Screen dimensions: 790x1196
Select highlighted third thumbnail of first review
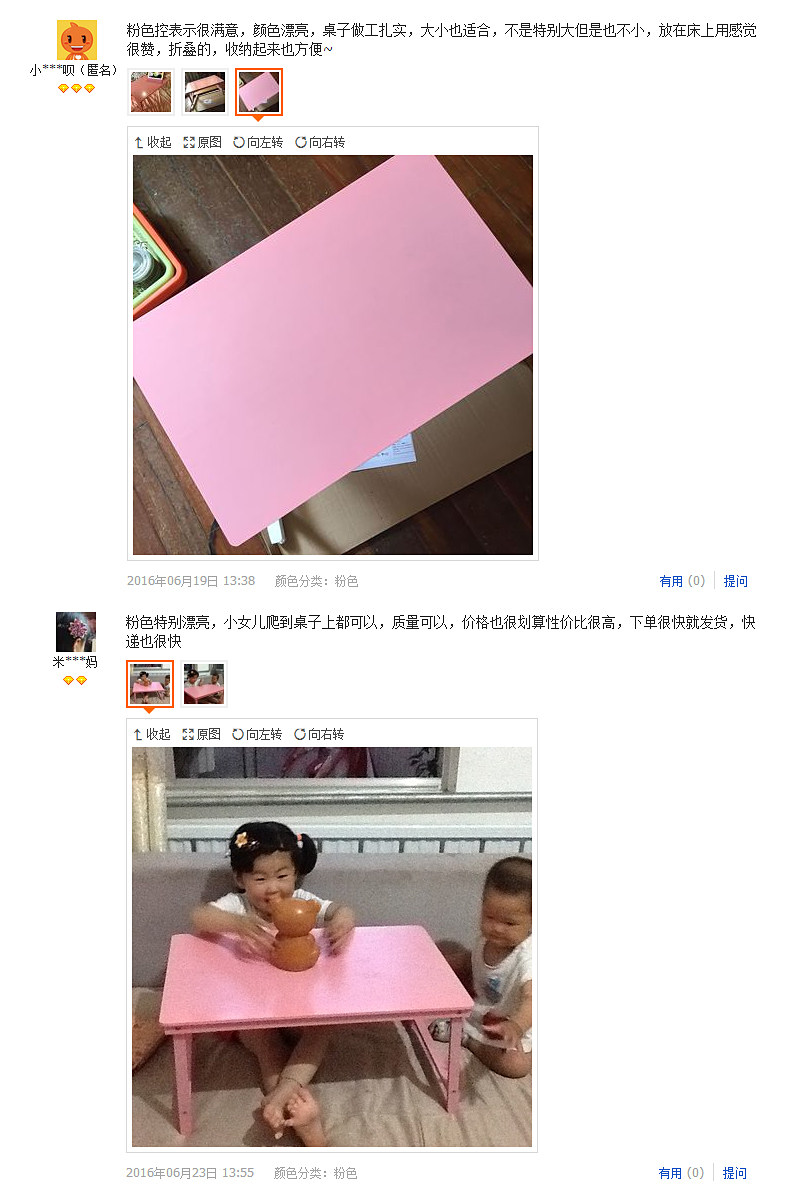259,92
